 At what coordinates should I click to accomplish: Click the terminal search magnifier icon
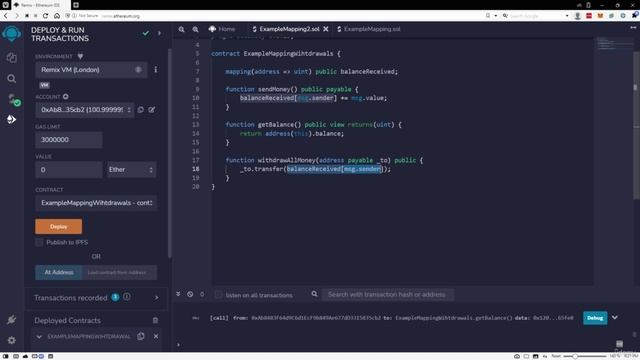(x=314, y=294)
